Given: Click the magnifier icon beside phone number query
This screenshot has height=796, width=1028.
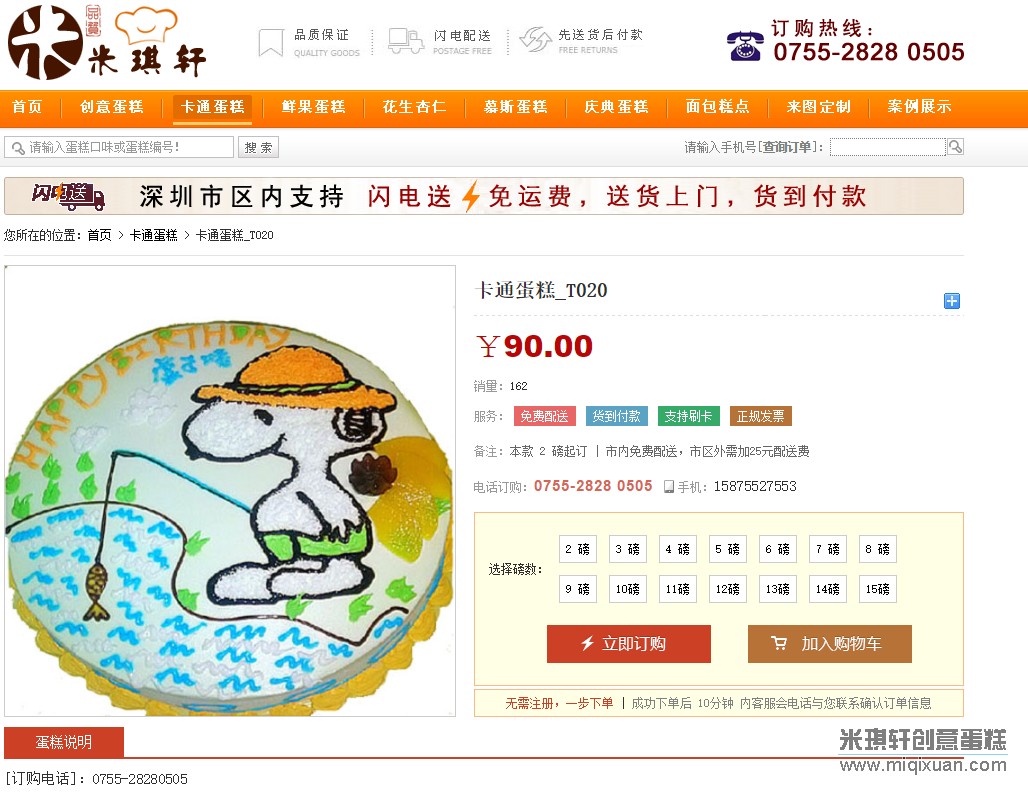Looking at the screenshot, I should pyautogui.click(x=955, y=147).
